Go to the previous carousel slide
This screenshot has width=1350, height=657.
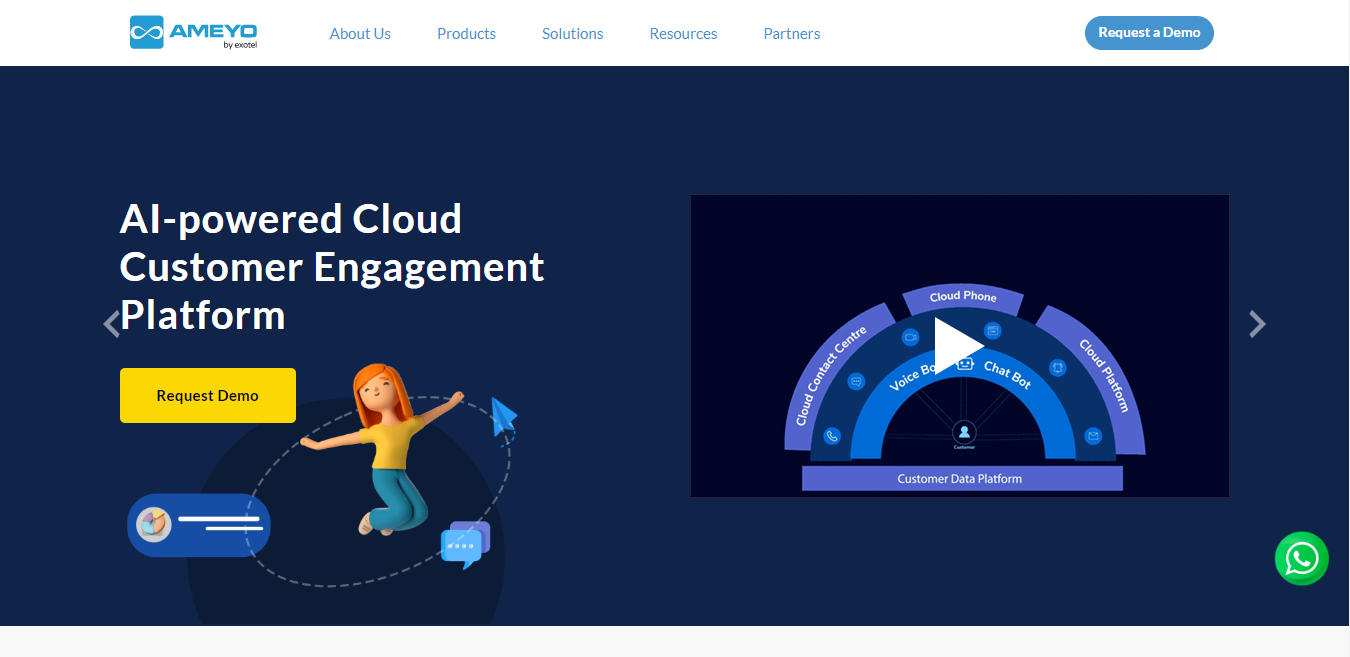(x=112, y=324)
